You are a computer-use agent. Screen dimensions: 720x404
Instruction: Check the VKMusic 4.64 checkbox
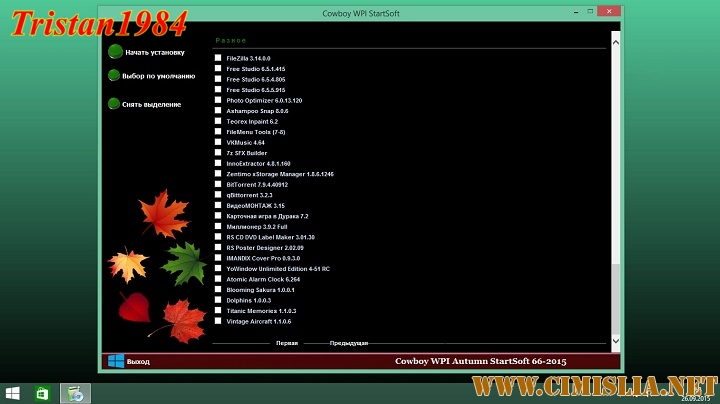coord(218,142)
